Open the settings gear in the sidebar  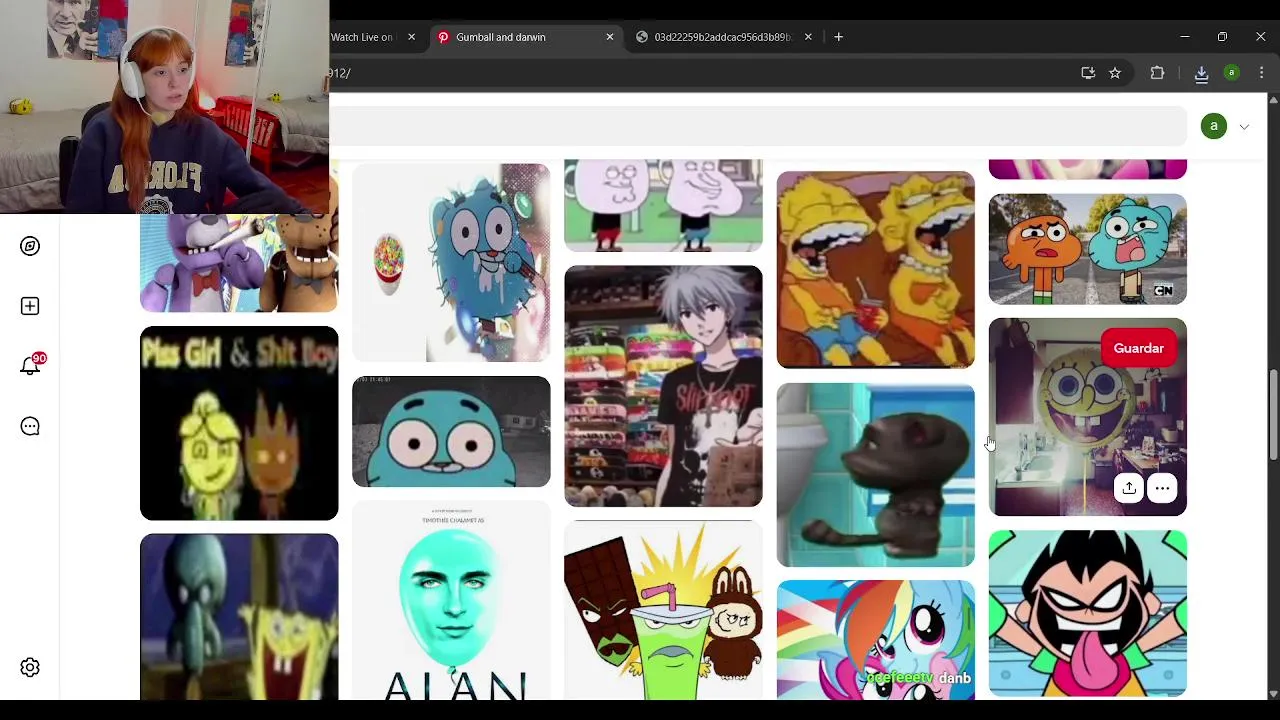coord(30,667)
